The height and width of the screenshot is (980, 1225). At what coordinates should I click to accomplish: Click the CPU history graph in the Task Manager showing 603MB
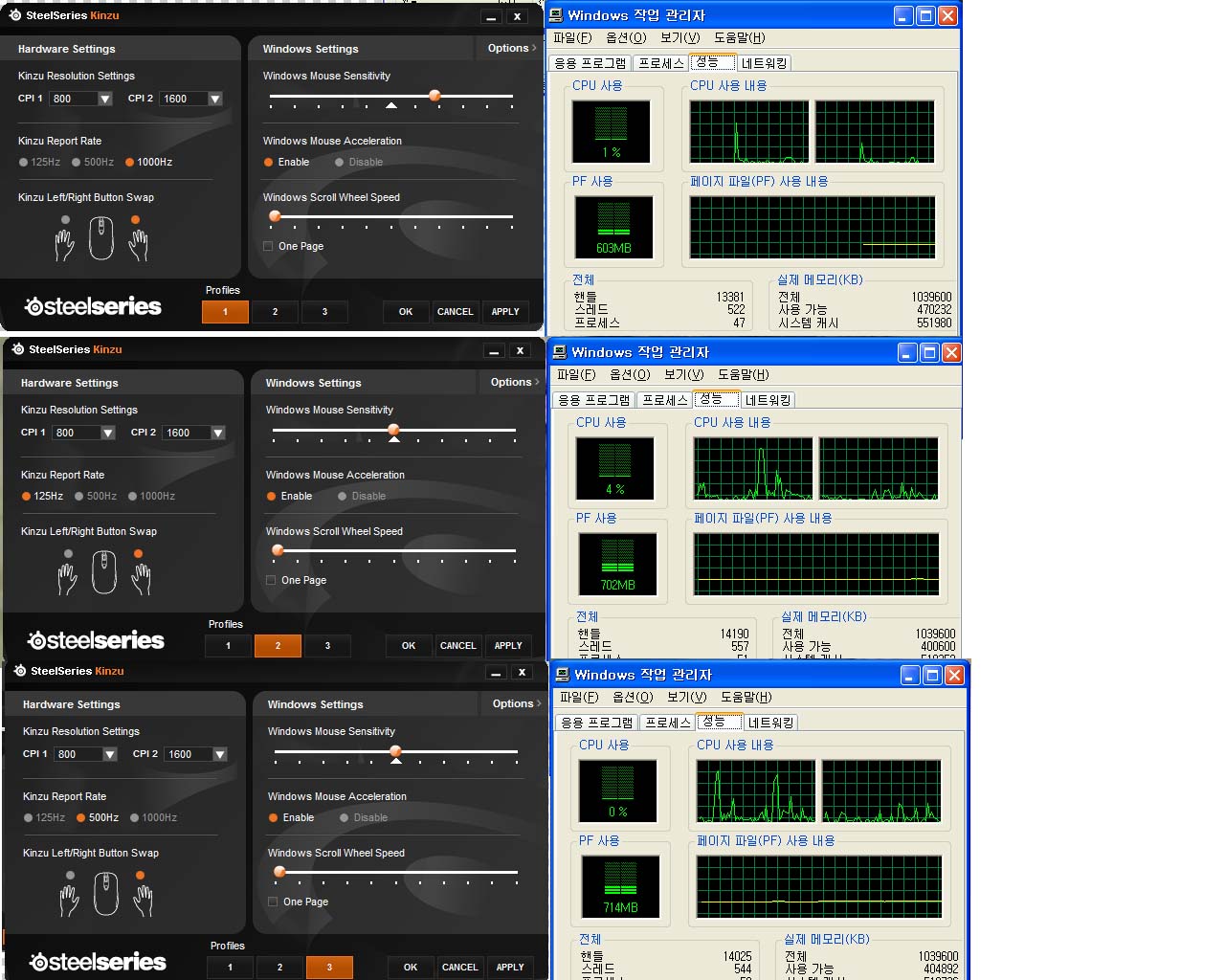pyautogui.click(x=812, y=131)
